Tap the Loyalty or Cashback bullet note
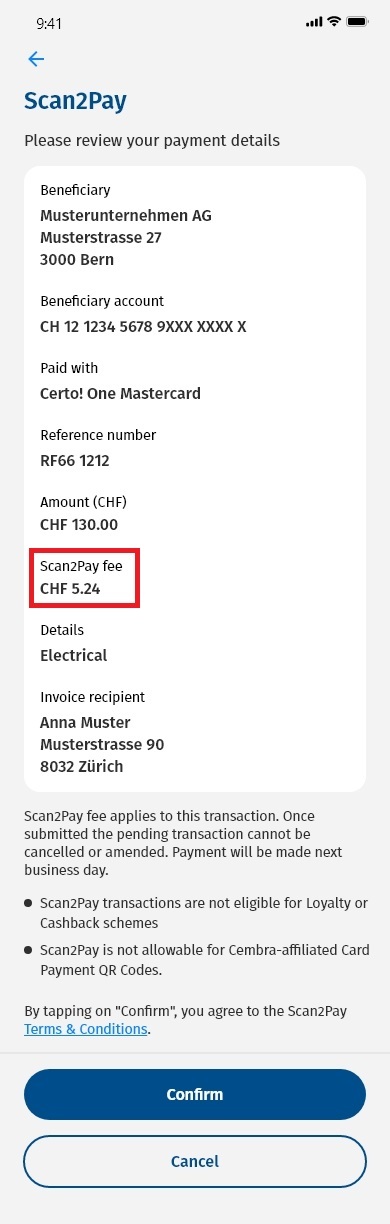This screenshot has height=1224, width=390. 195,913
